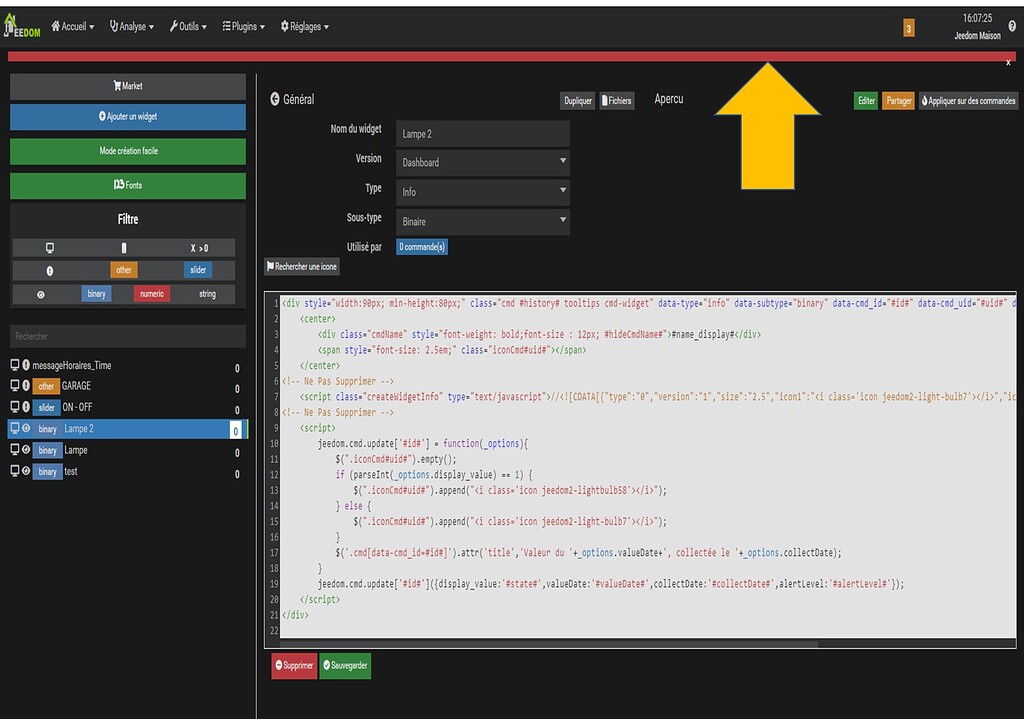Open the Outils menu

coord(188,26)
